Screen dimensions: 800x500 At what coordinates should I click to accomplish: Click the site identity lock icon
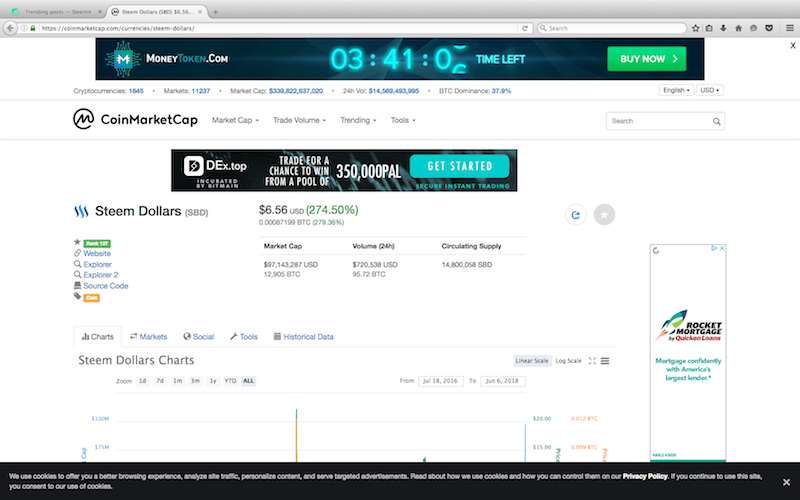click(x=33, y=28)
